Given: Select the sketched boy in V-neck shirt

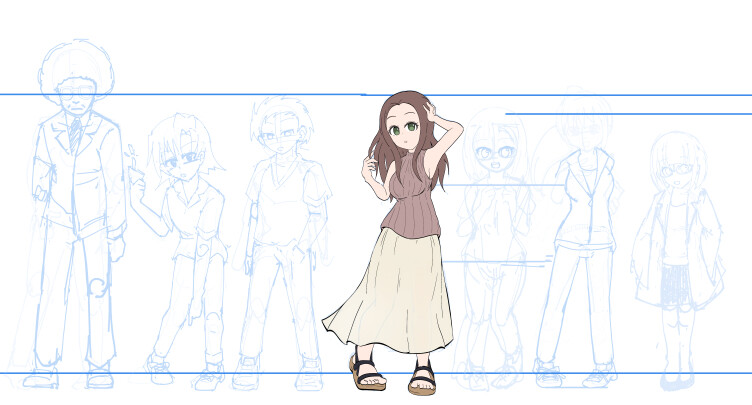Looking at the screenshot, I should pos(283,242).
